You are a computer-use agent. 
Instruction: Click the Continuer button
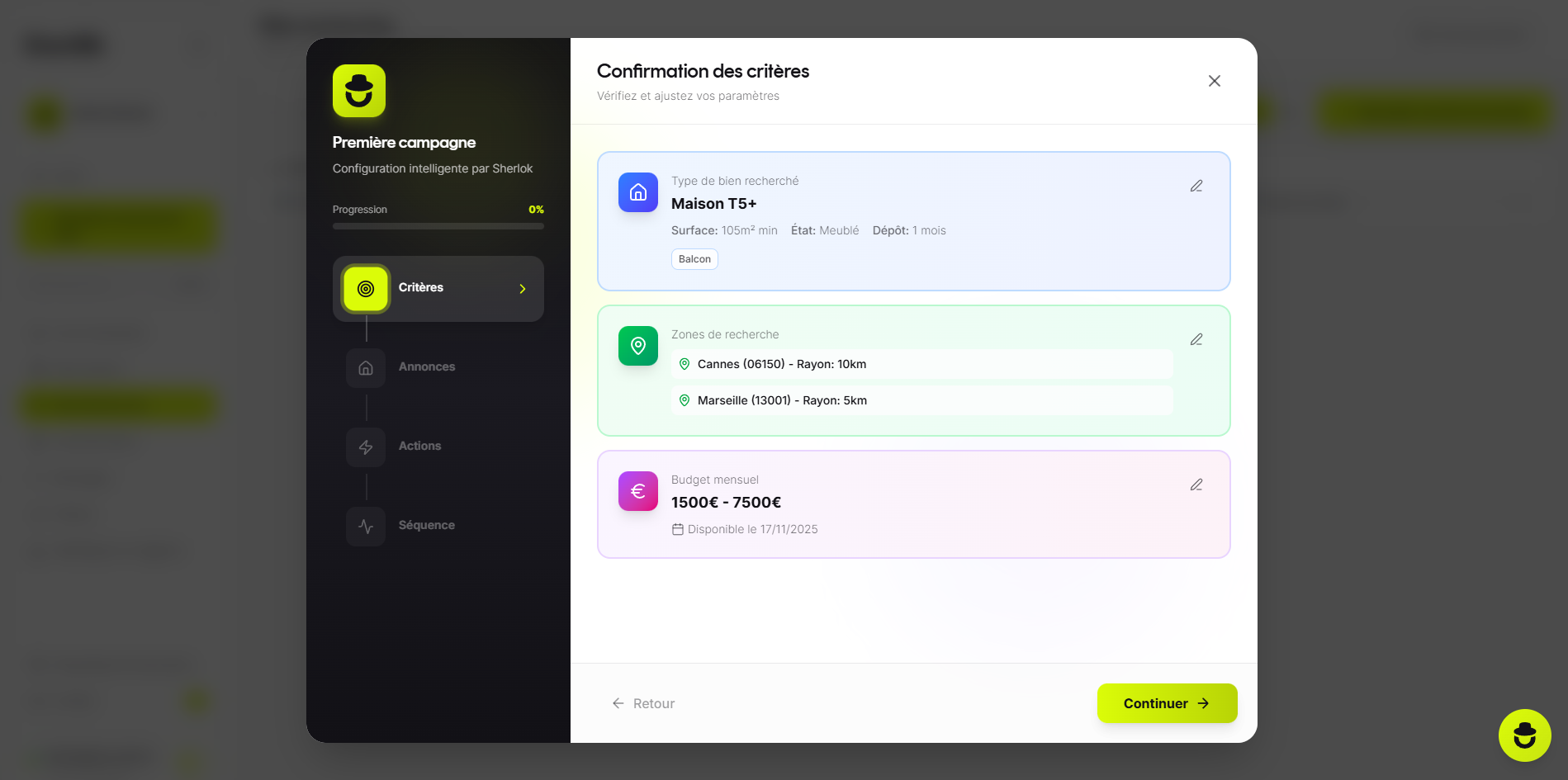point(1167,702)
